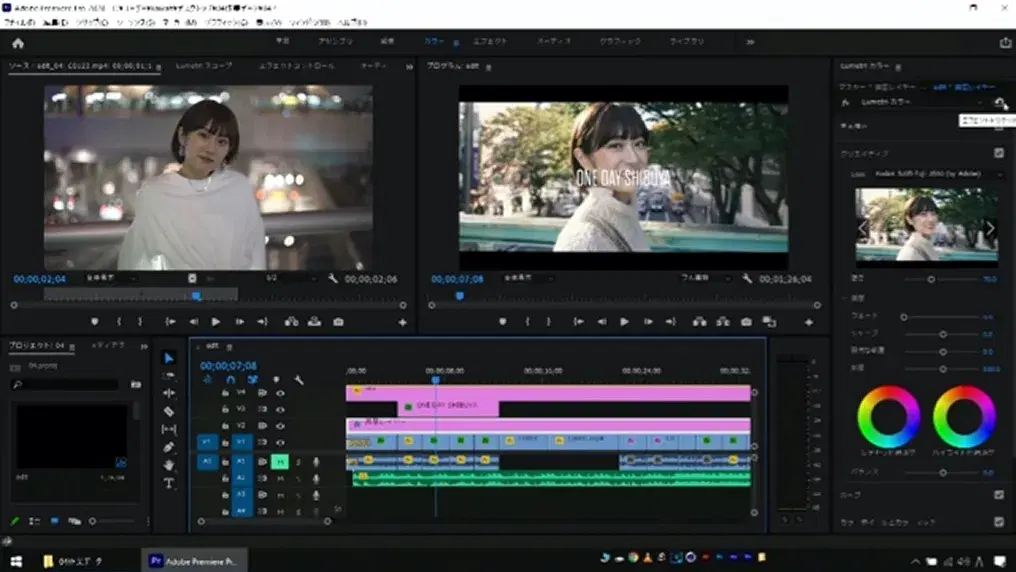Open the Effect Controls tab
The height and width of the screenshot is (572, 1016).
click(297, 66)
